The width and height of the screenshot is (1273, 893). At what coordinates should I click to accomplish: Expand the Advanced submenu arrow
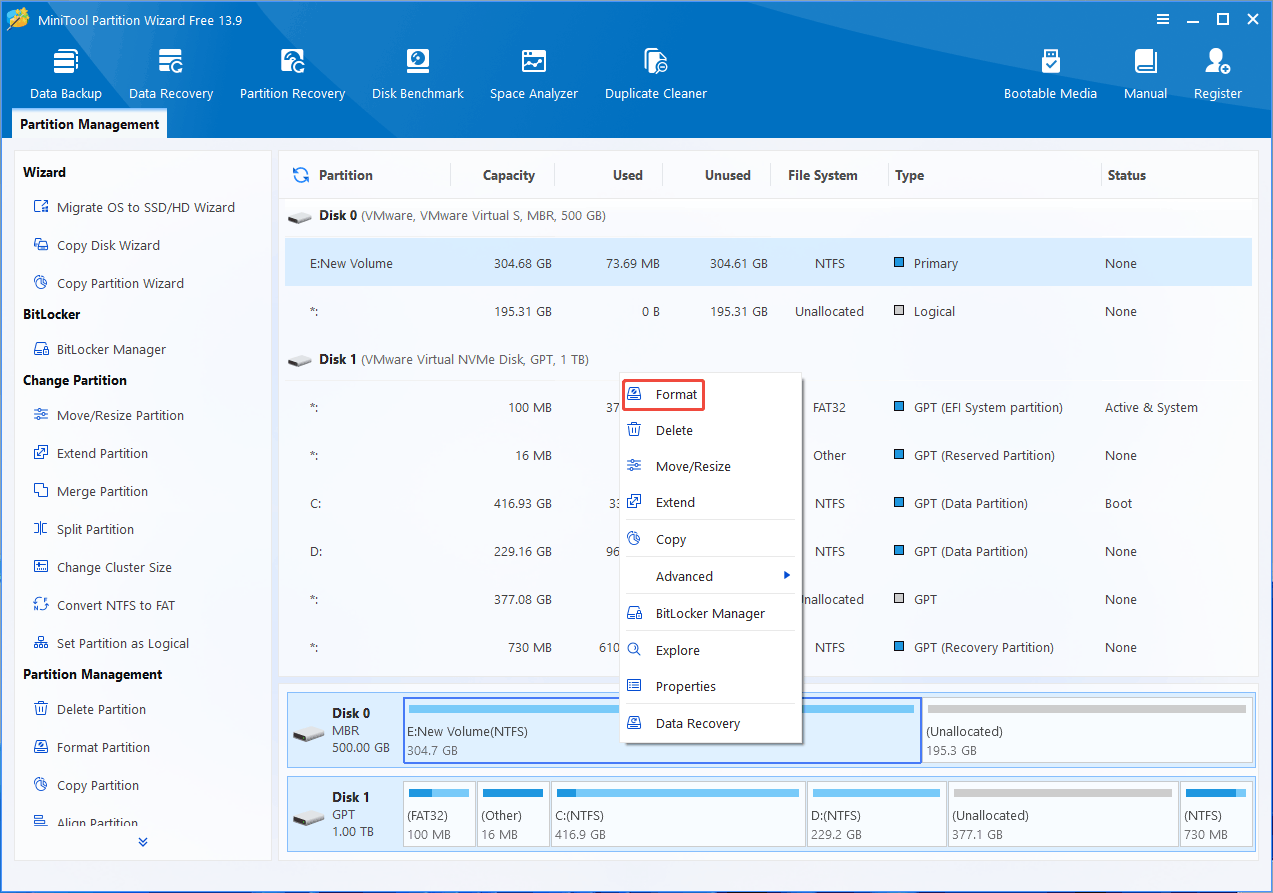787,575
